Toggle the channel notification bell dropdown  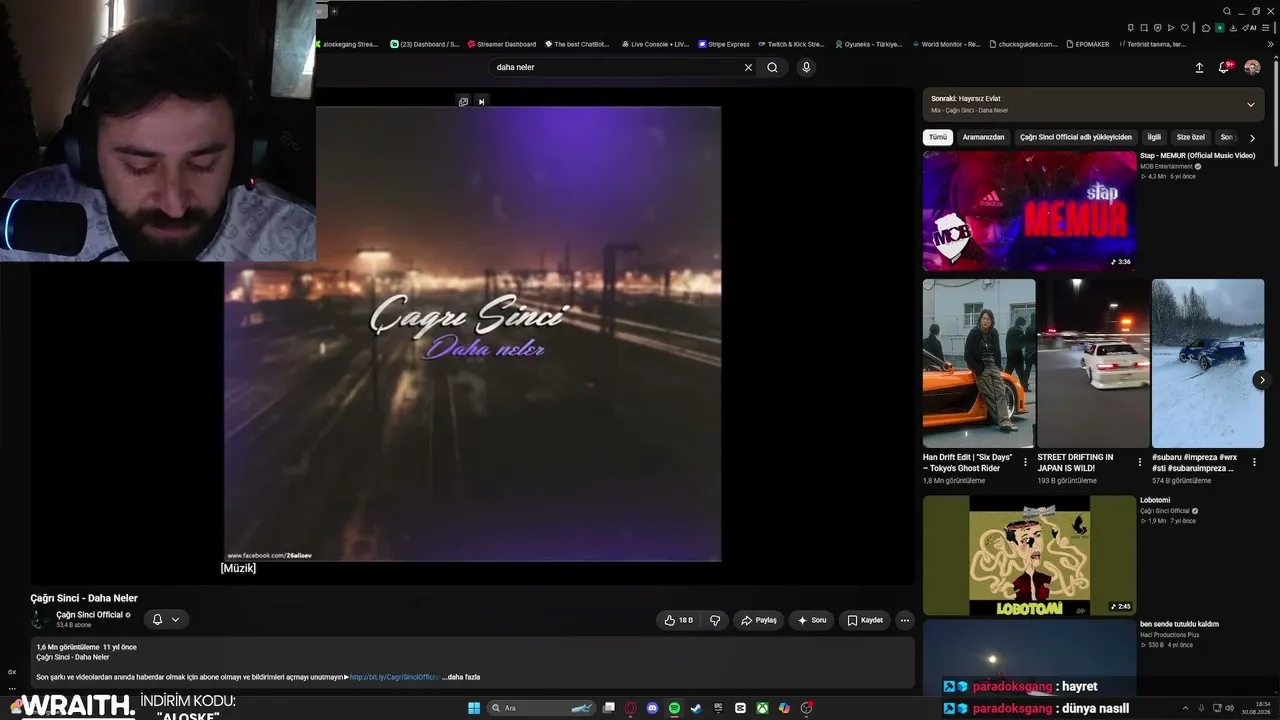[x=166, y=620]
